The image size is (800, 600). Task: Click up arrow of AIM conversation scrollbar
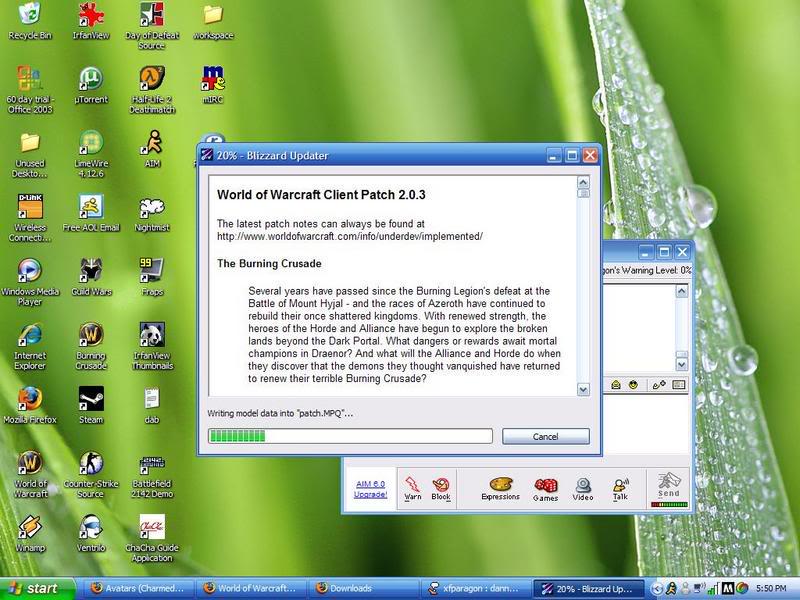click(682, 291)
